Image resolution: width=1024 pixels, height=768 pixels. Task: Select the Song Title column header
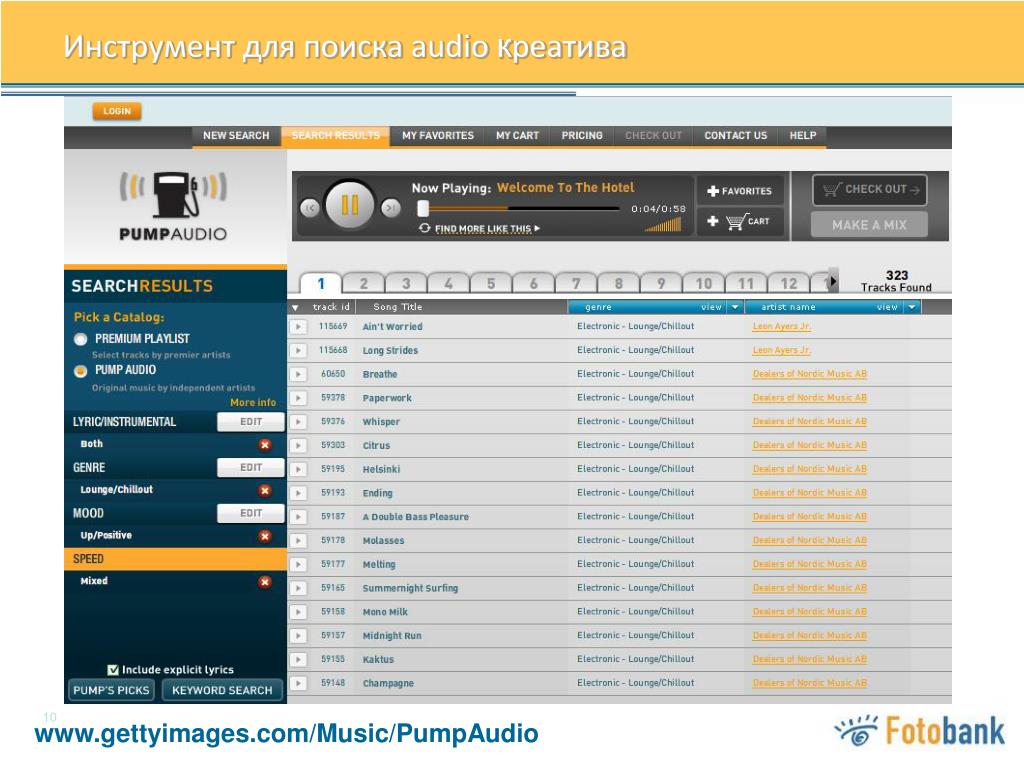coord(398,307)
